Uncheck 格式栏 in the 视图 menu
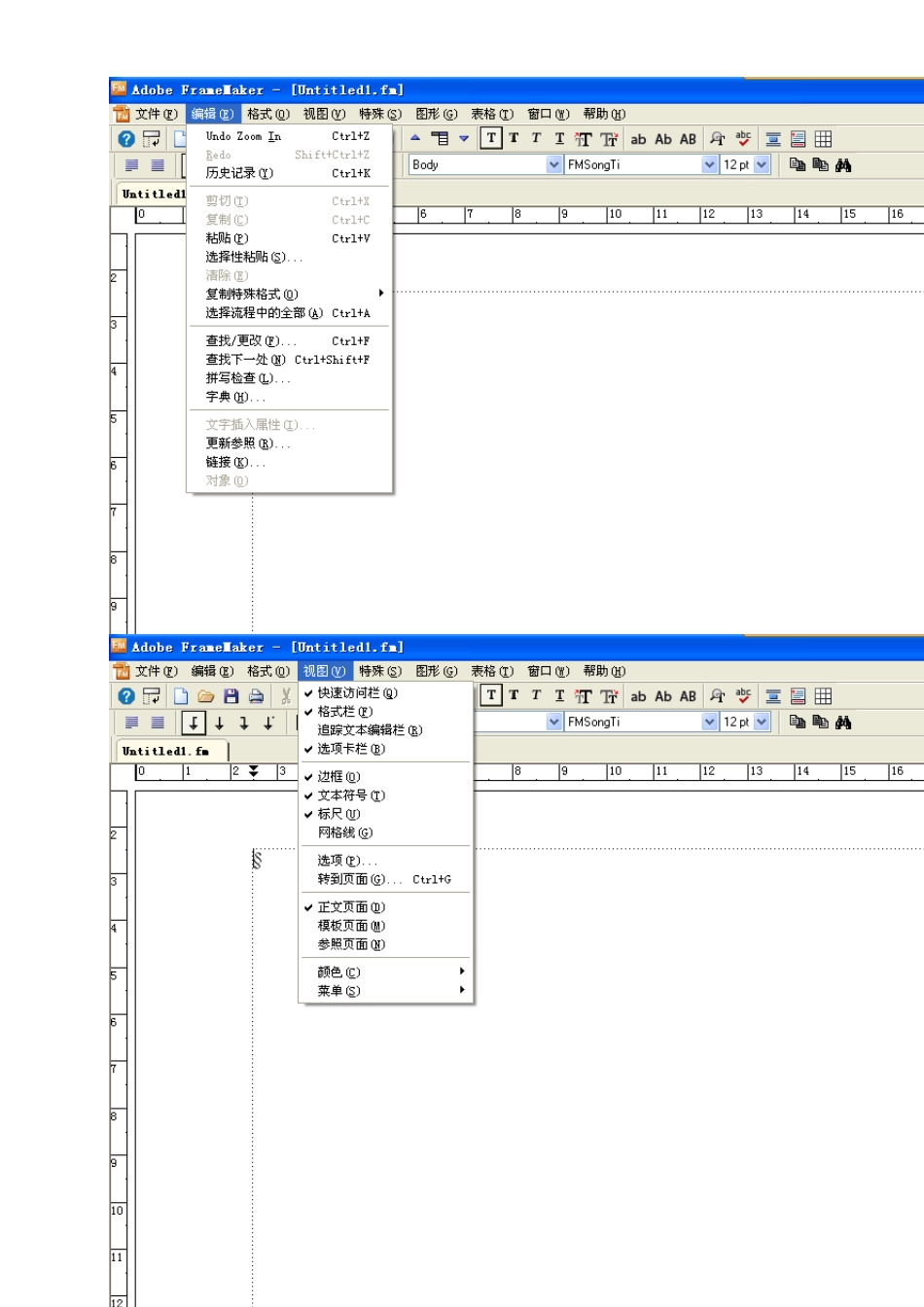The image size is (924, 1307). (386, 712)
